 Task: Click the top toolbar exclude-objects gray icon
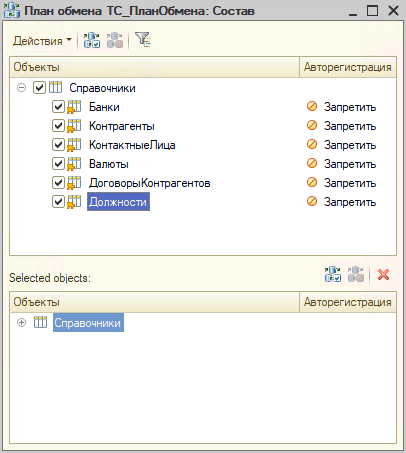point(115,40)
